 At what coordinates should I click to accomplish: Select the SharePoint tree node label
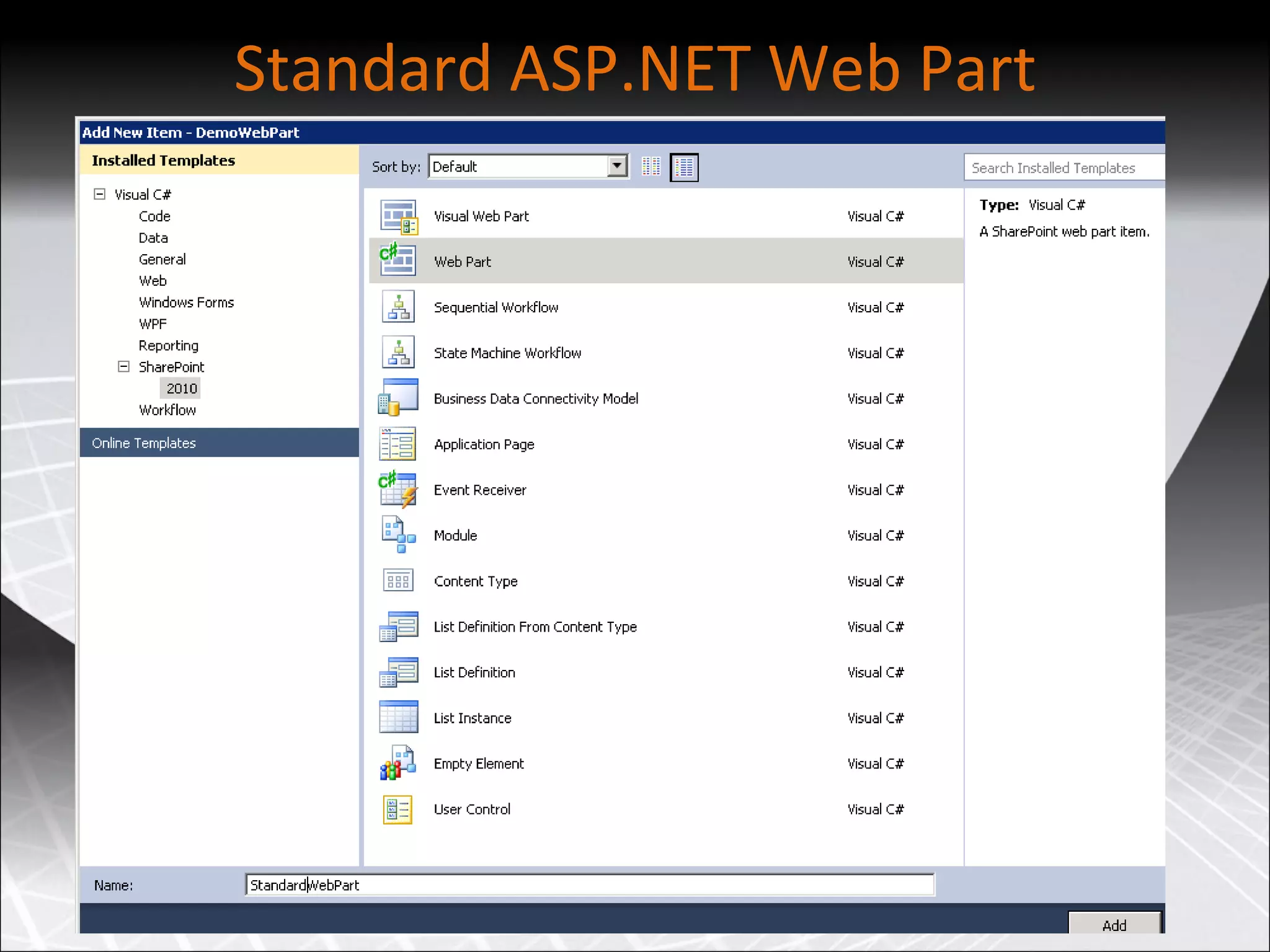coord(171,367)
